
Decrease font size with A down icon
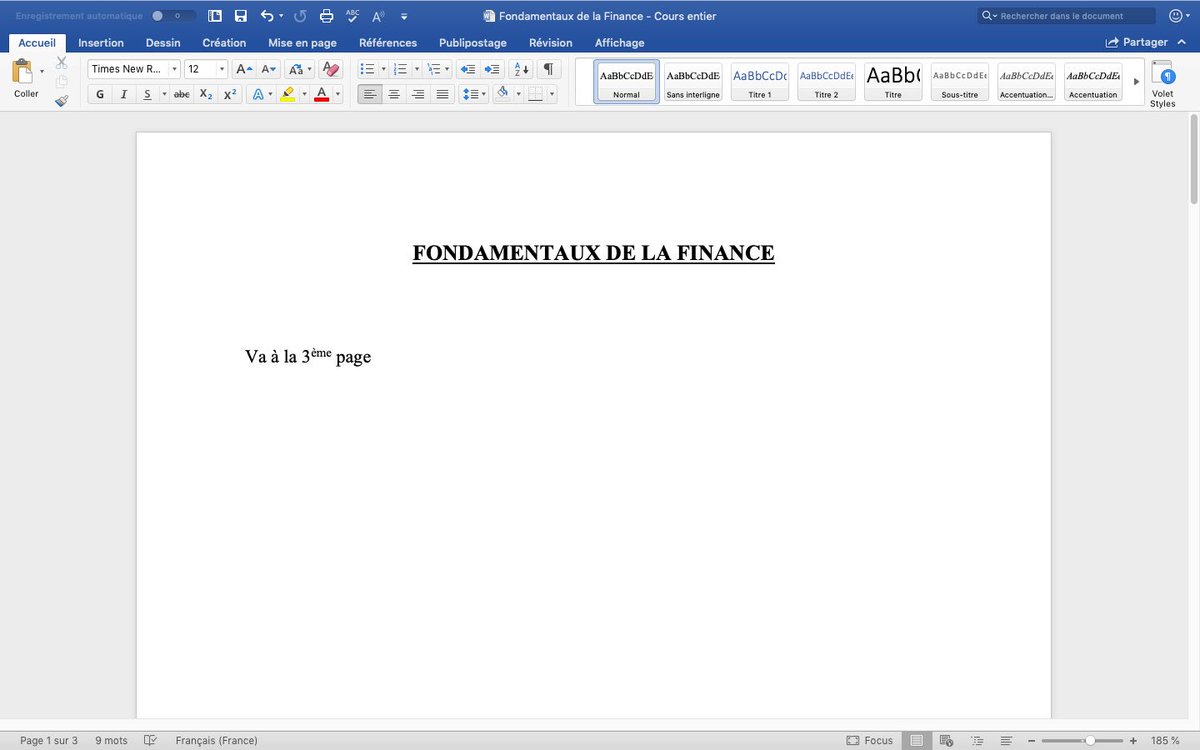click(x=269, y=69)
